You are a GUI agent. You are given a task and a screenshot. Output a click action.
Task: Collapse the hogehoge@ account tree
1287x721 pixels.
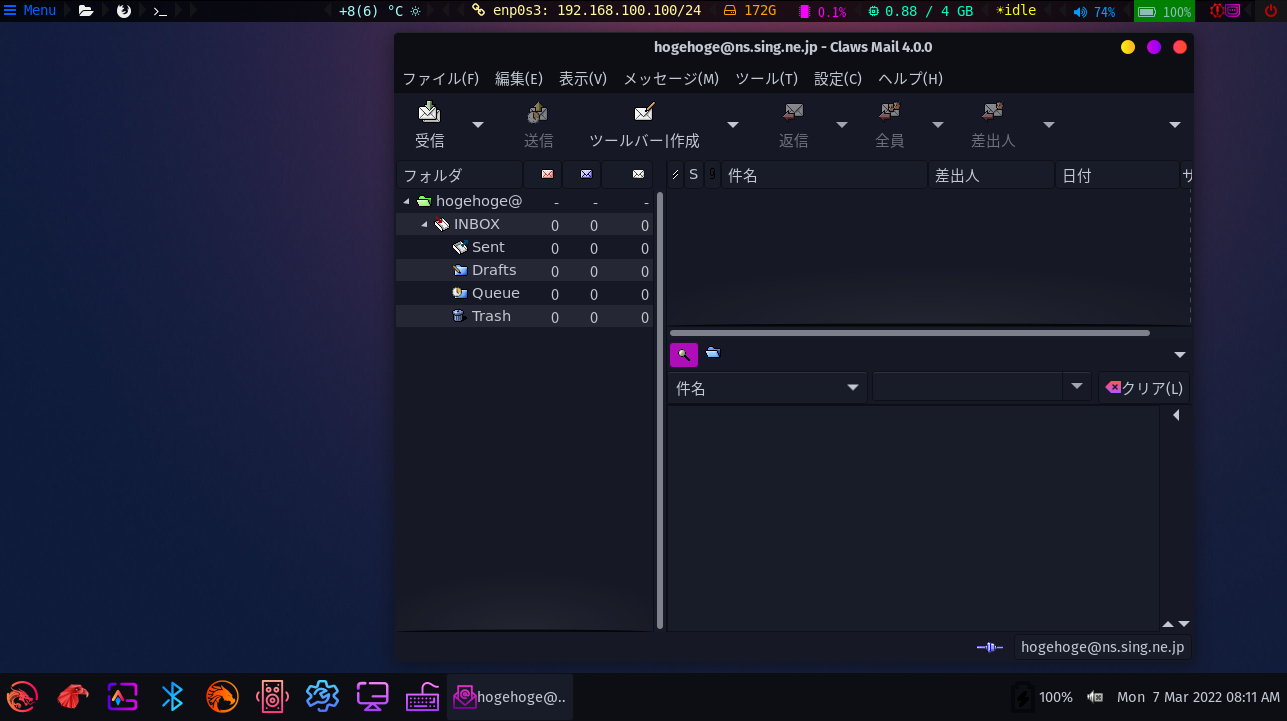point(406,201)
